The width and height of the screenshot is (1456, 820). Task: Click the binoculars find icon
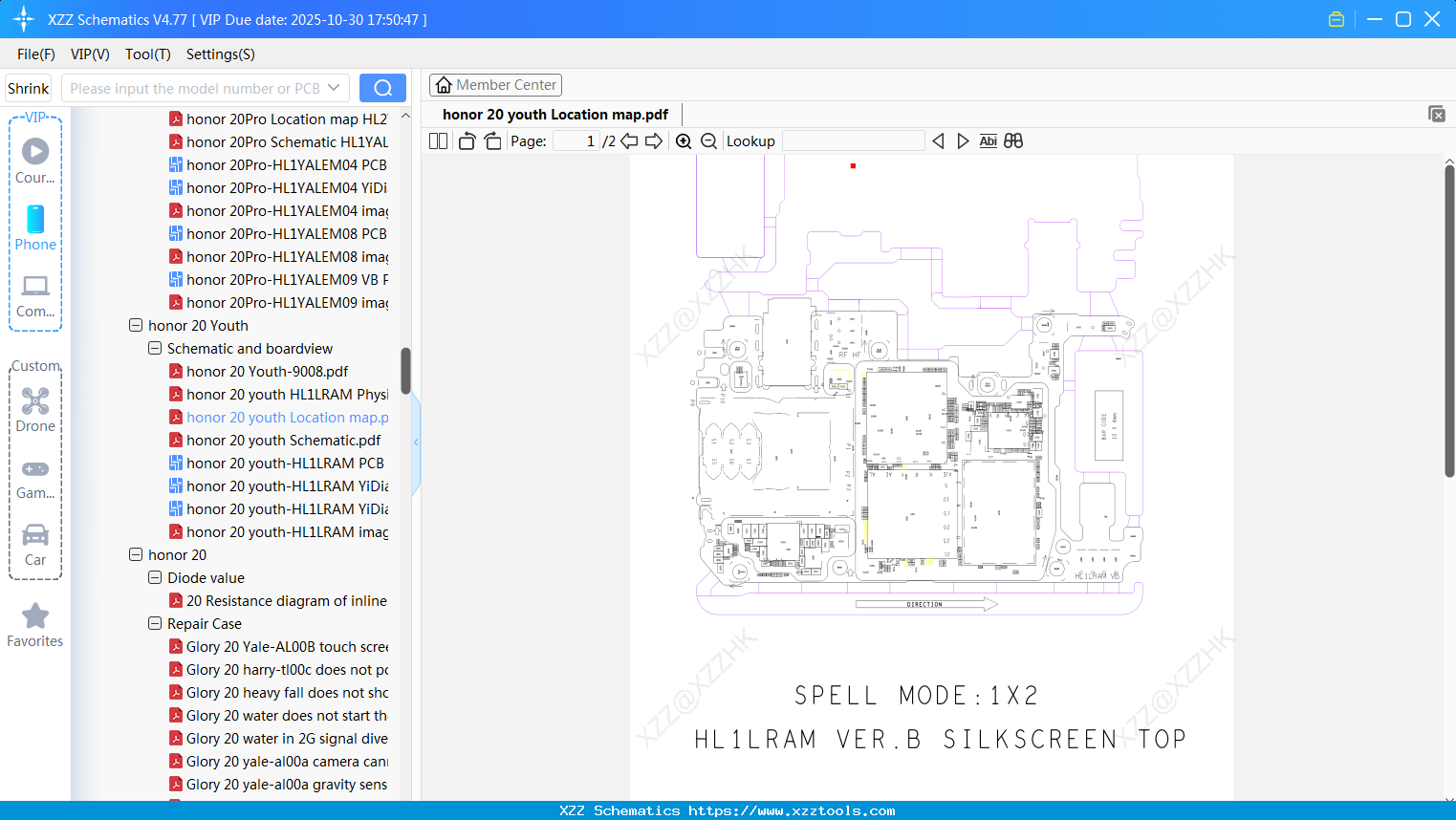point(1013,141)
